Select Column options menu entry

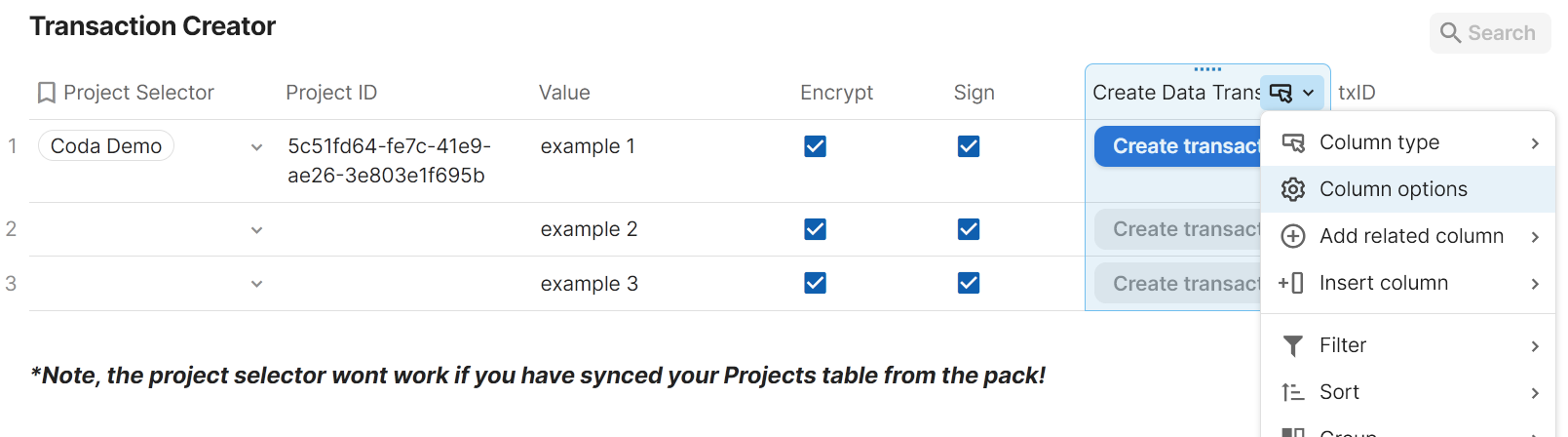(x=1393, y=189)
